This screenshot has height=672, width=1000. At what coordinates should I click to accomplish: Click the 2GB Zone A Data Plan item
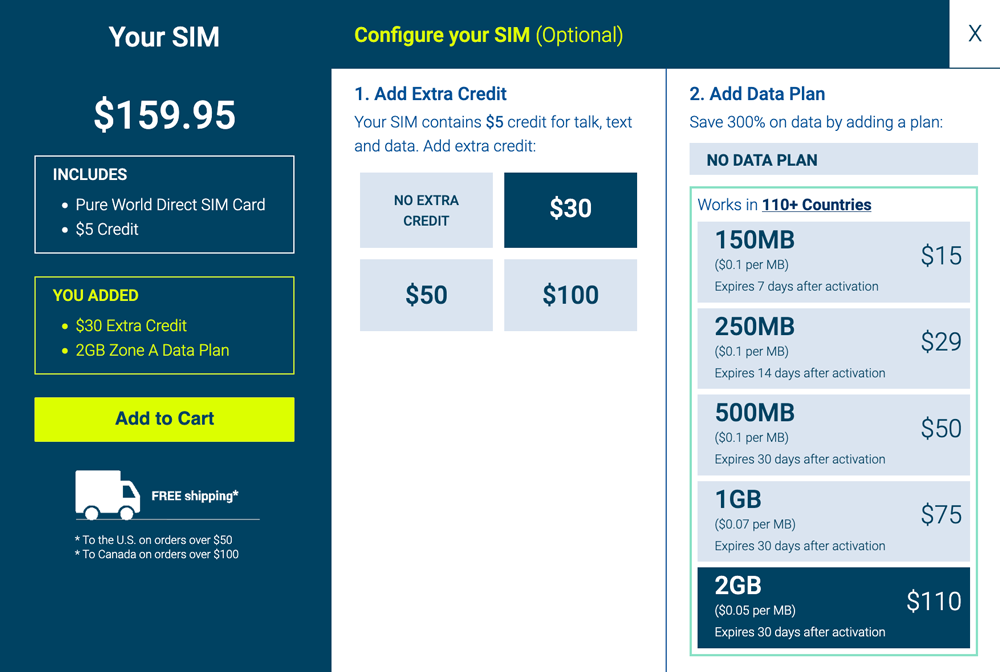(152, 350)
